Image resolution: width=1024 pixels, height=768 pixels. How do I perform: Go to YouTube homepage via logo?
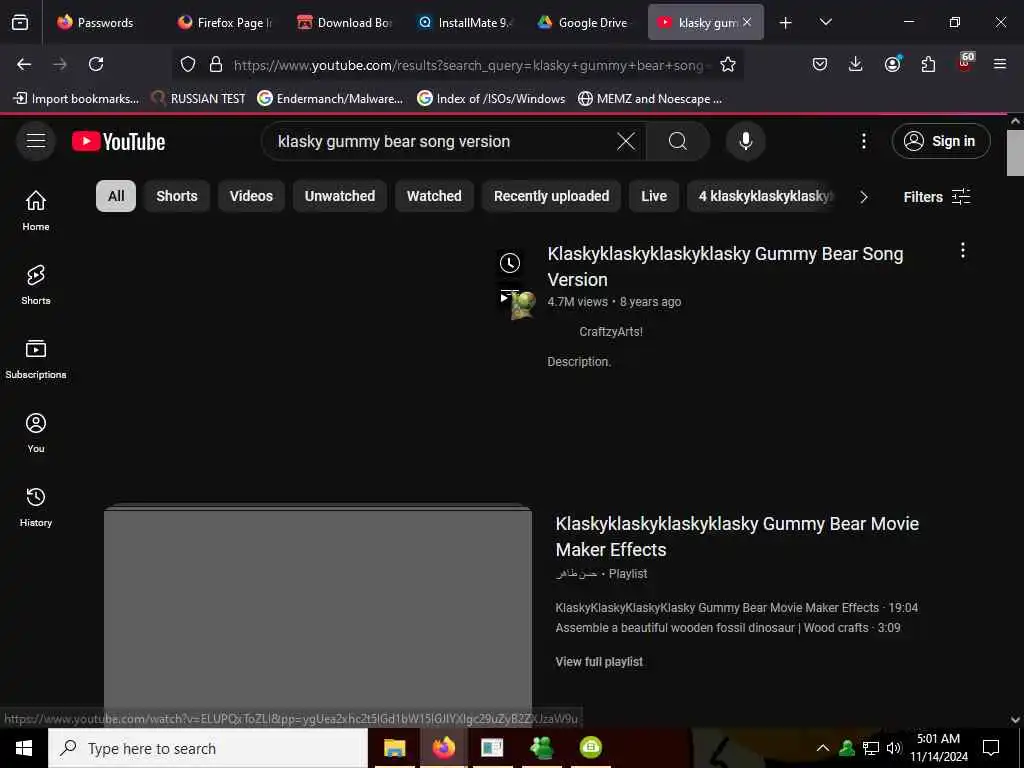118,141
